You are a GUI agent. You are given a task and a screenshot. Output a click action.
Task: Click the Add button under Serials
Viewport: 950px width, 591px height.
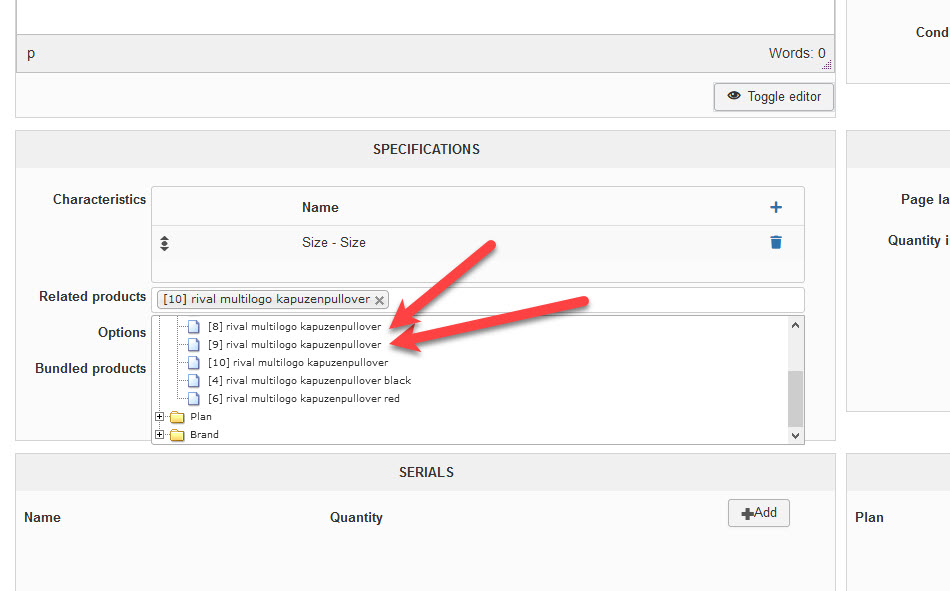point(759,513)
